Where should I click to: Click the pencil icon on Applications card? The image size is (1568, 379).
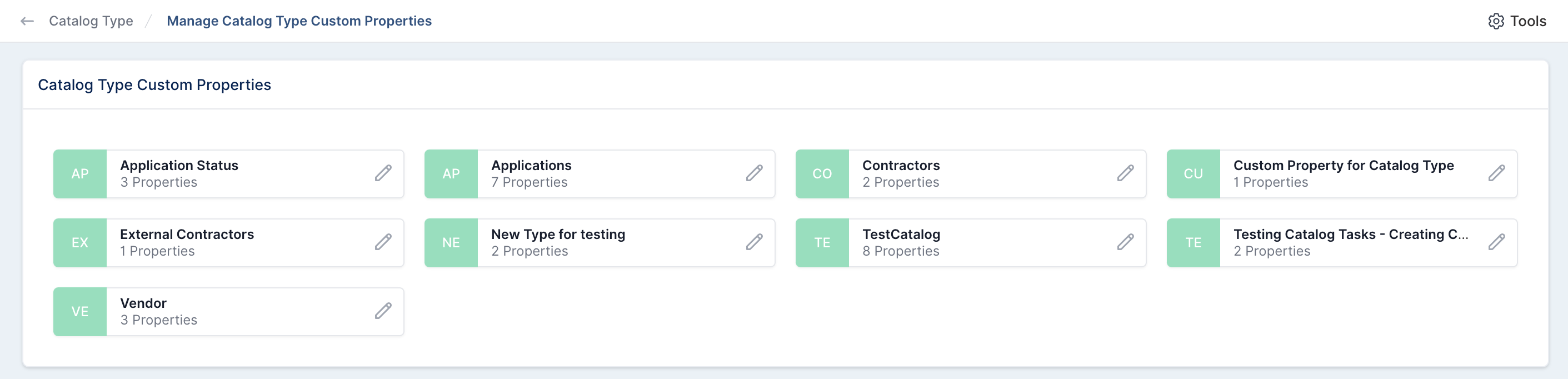(754, 173)
